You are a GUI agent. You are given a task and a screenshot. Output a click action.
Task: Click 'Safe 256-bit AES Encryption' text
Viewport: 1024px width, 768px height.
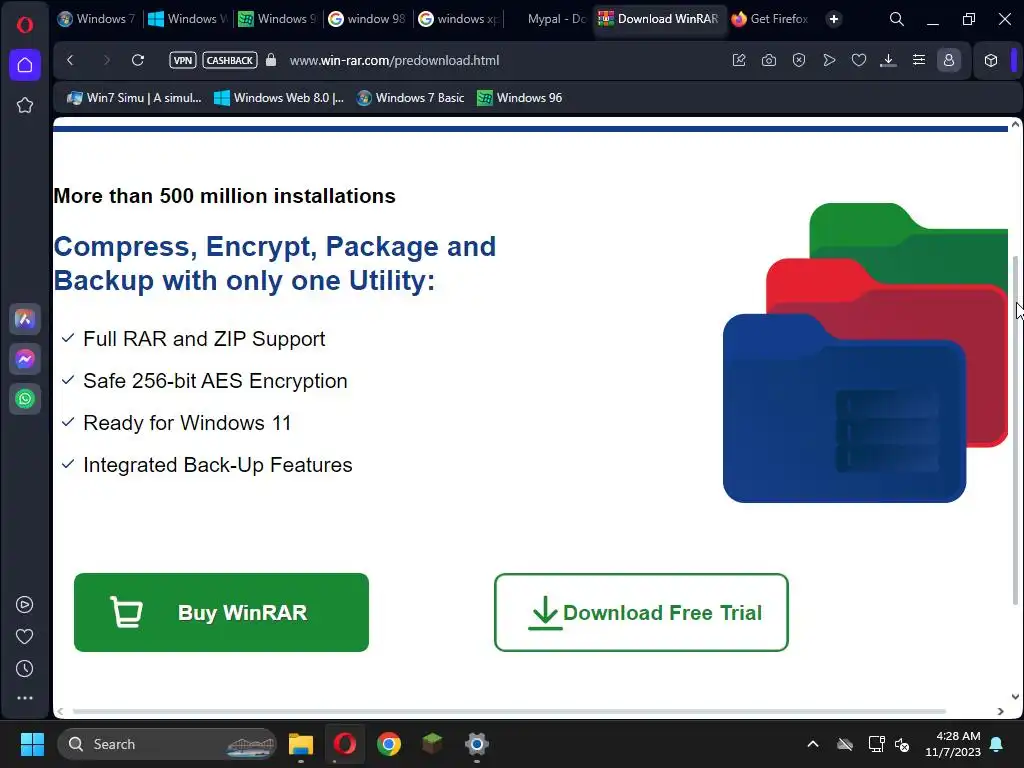tap(215, 381)
